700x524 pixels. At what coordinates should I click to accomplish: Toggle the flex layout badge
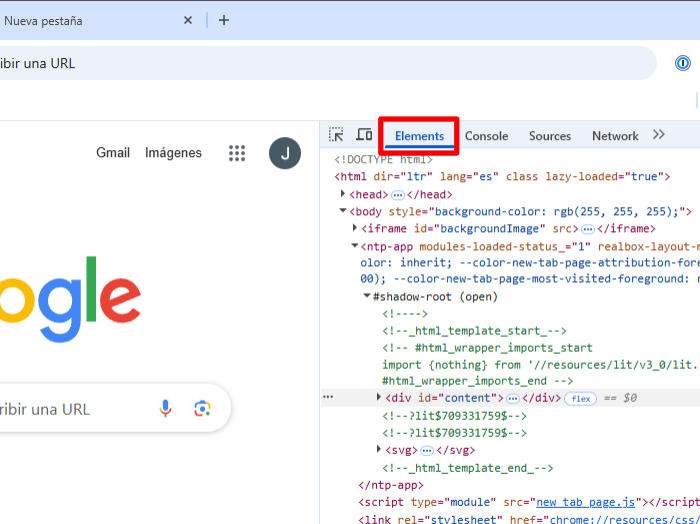581,398
